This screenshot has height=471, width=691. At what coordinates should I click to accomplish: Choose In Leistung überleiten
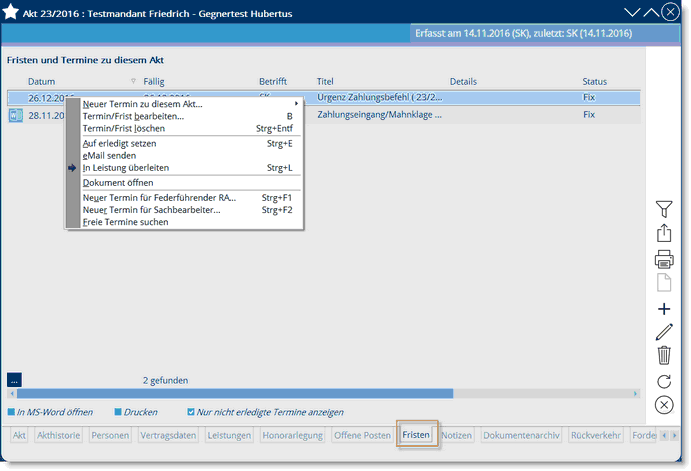(x=191, y=168)
